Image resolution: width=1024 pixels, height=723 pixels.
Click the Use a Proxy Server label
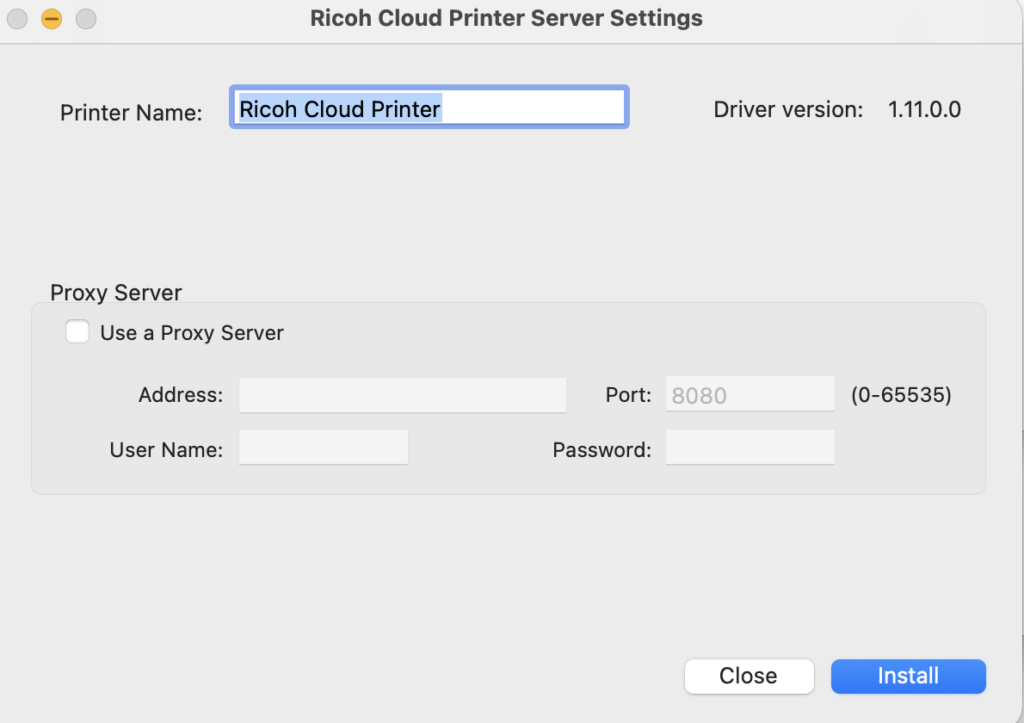[192, 333]
